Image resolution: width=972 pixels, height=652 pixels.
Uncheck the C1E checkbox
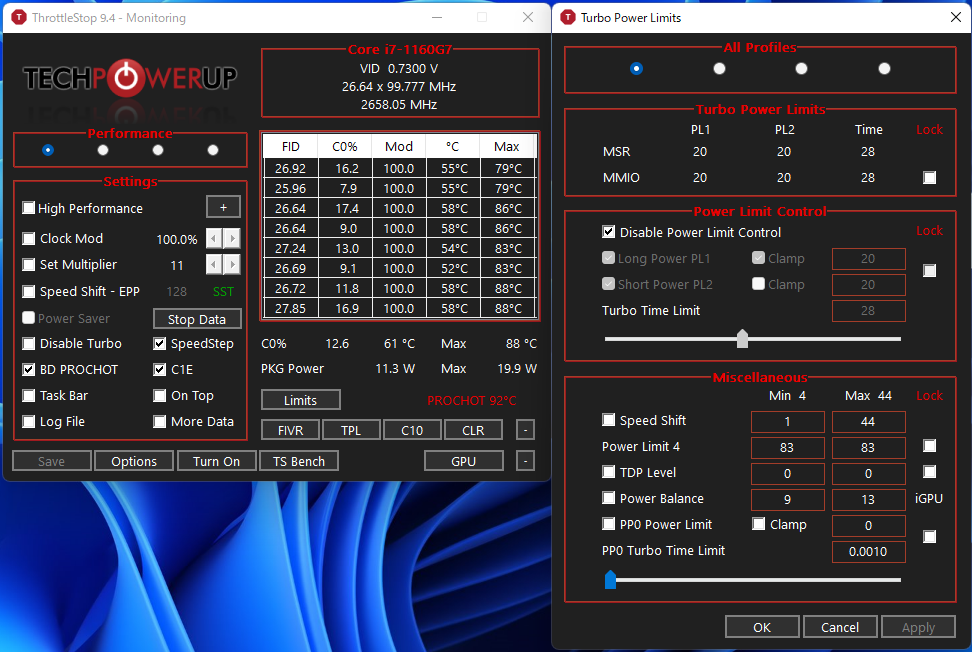[x=160, y=369]
